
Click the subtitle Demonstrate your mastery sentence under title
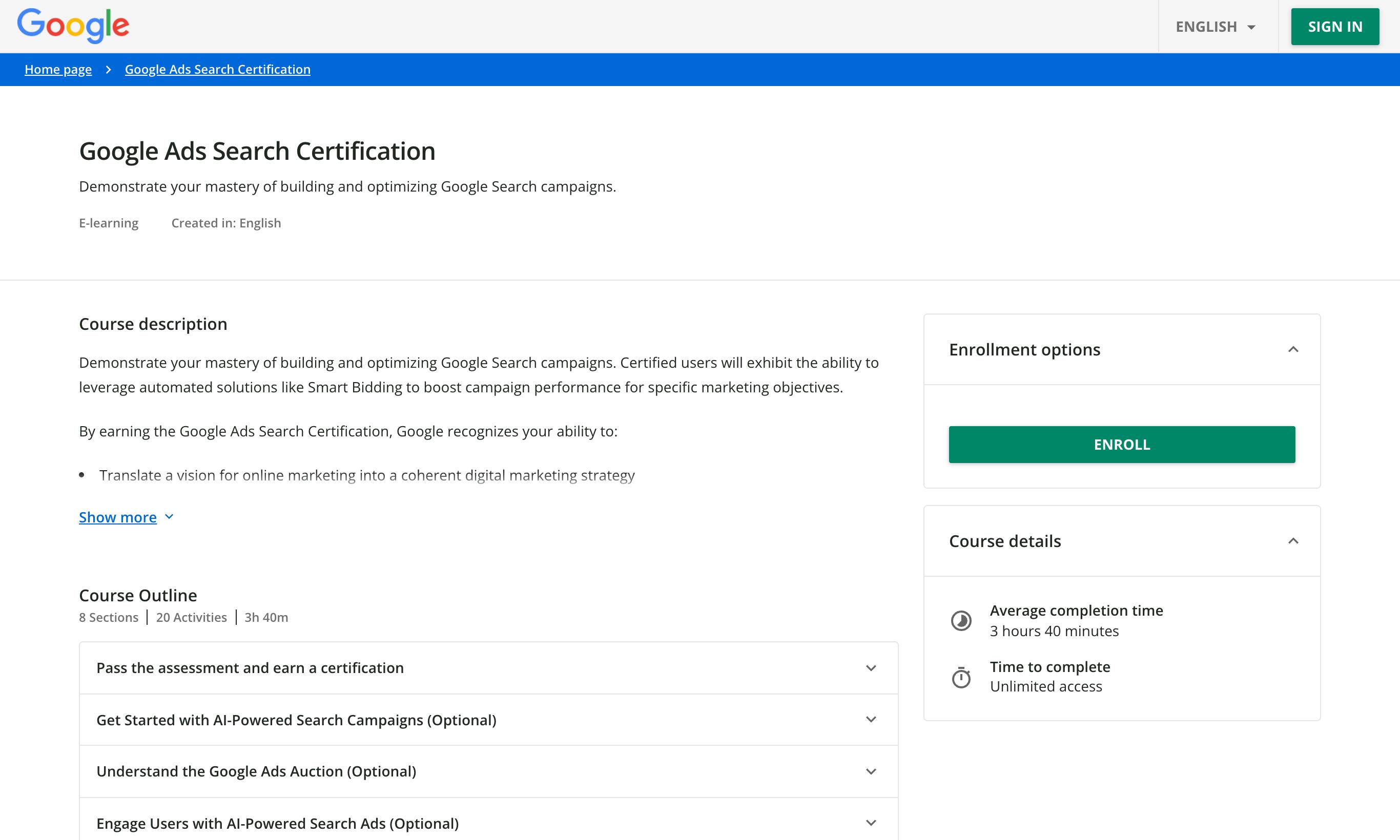click(347, 187)
